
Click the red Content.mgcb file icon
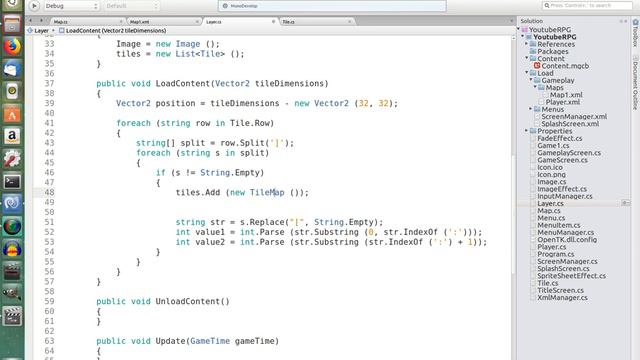tap(537, 65)
